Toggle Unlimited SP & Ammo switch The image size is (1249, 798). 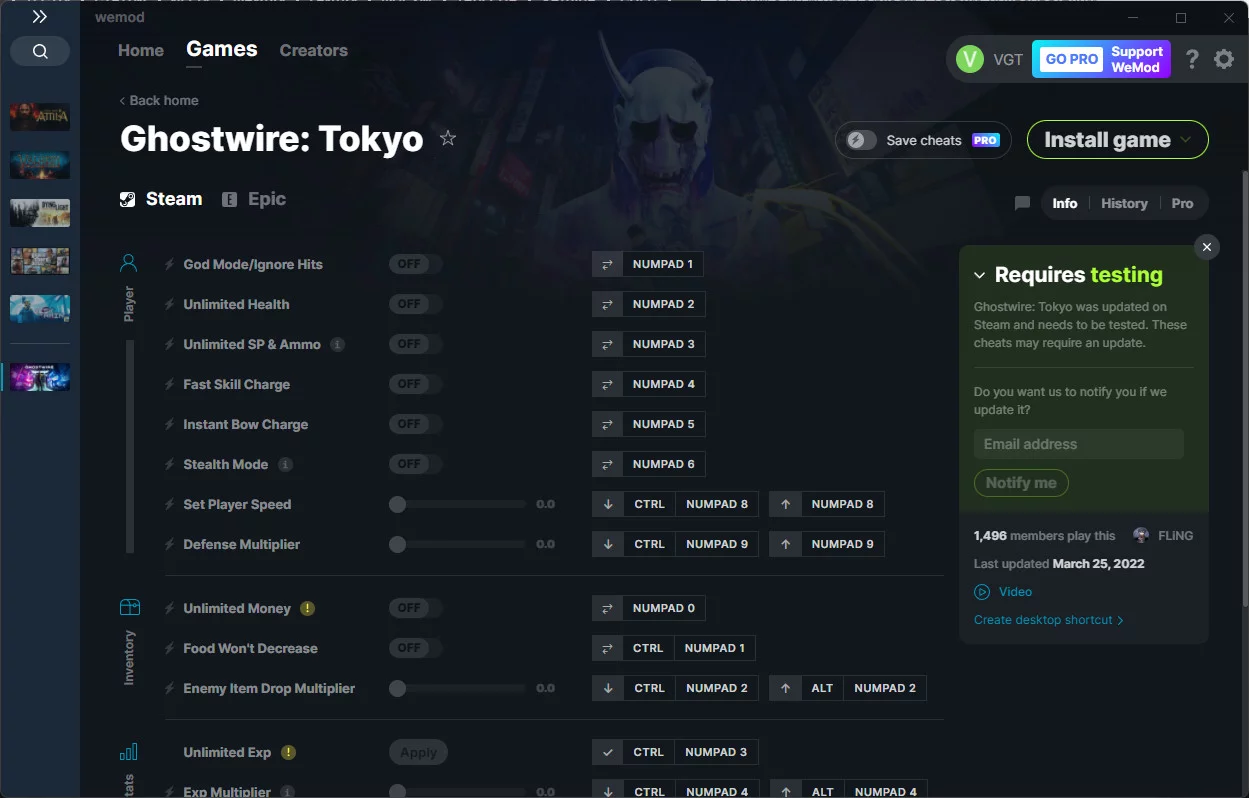pos(416,344)
